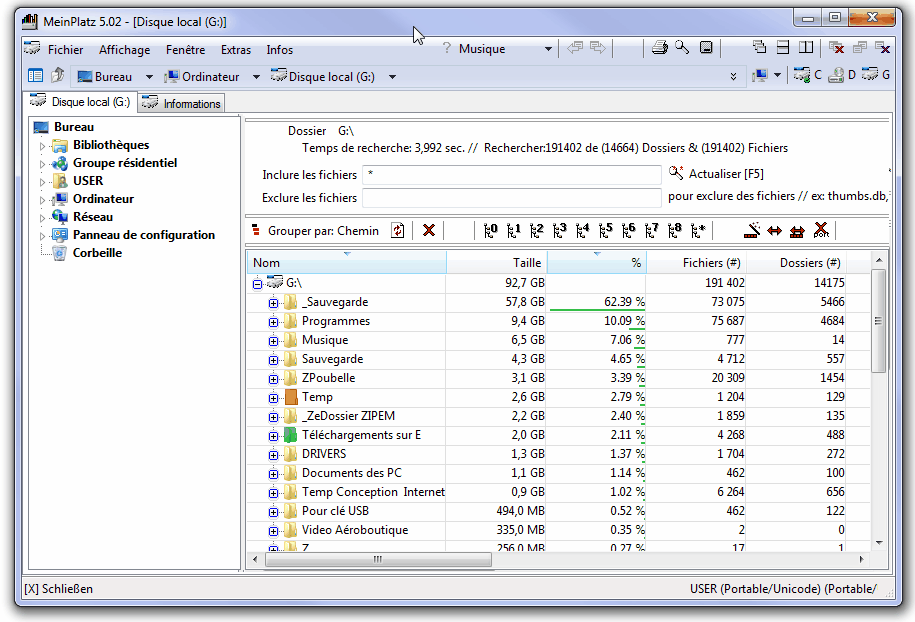Open the Bureau address dropdown arrow

pyautogui.click(x=149, y=77)
